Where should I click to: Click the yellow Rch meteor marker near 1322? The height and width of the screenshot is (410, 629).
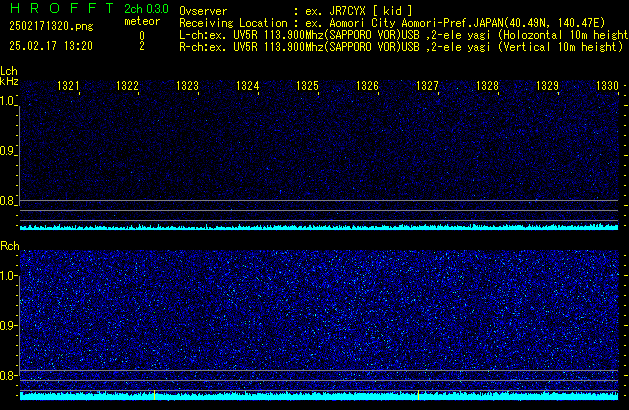click(x=154, y=395)
